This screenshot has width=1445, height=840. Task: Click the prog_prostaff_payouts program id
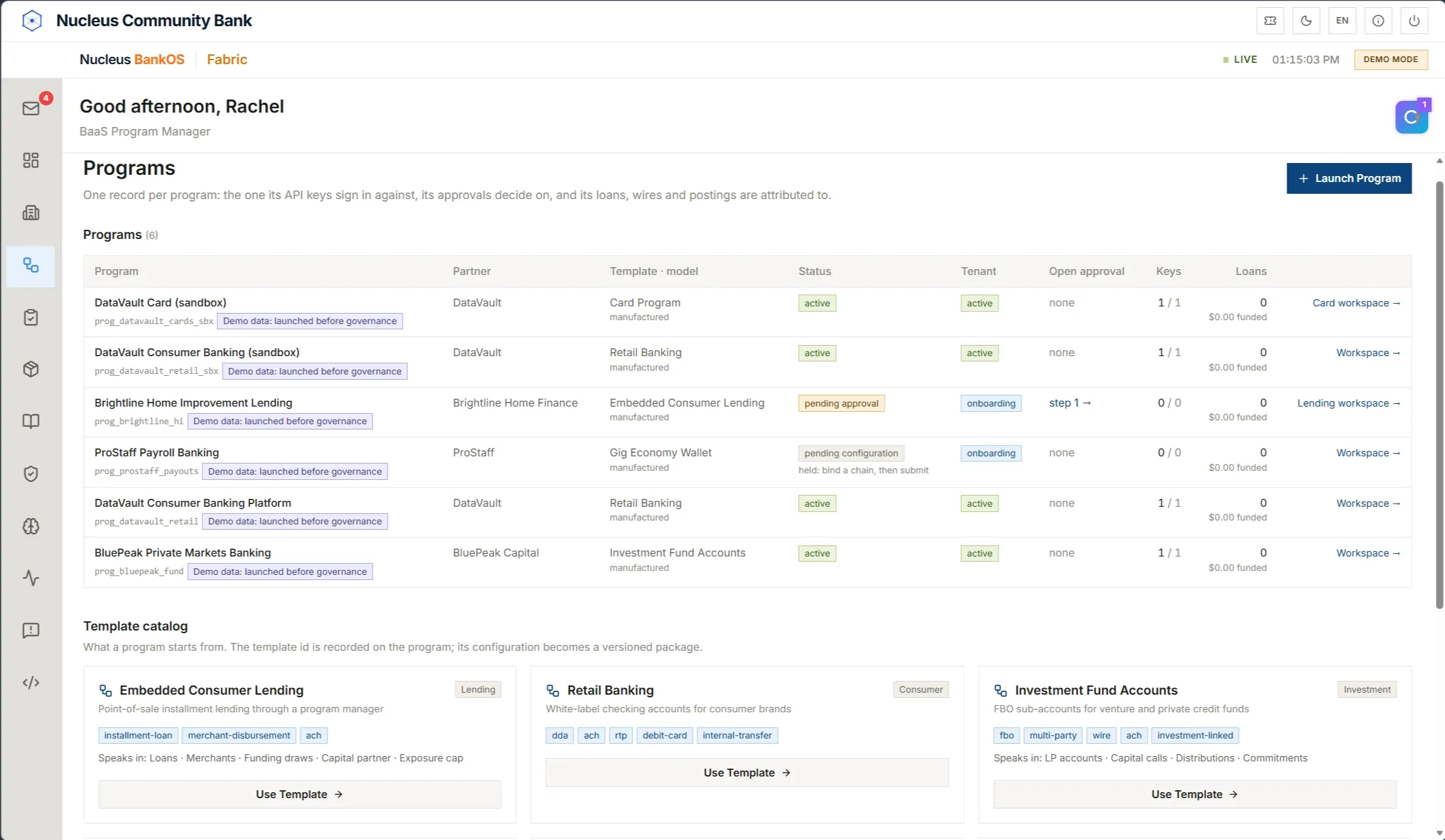coord(146,471)
